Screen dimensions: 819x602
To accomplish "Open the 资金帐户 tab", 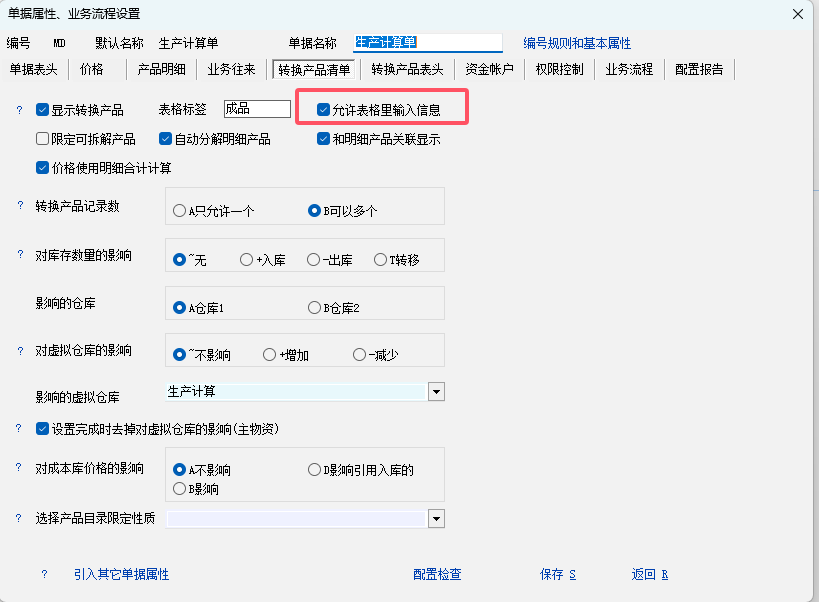I will tap(489, 69).
